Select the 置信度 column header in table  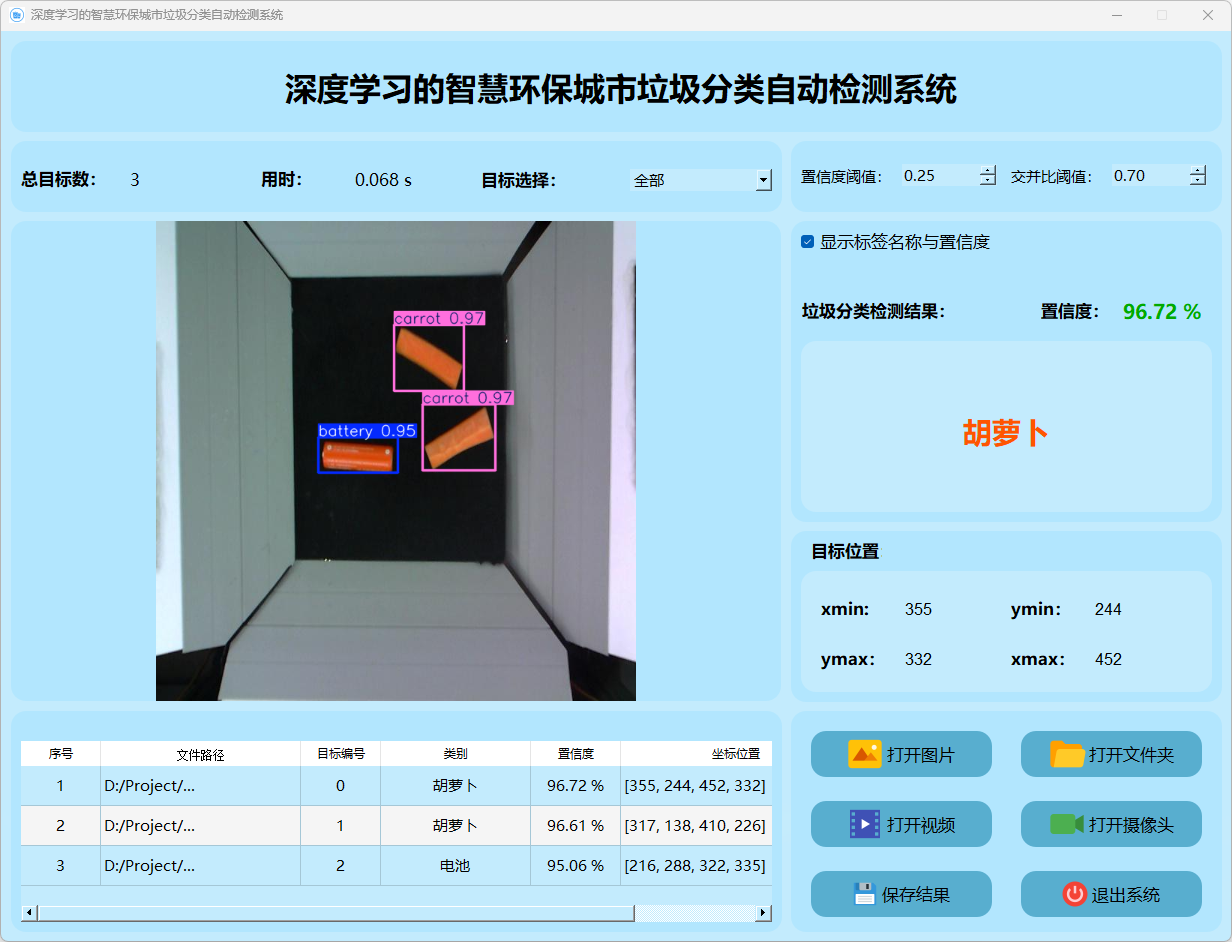click(575, 754)
